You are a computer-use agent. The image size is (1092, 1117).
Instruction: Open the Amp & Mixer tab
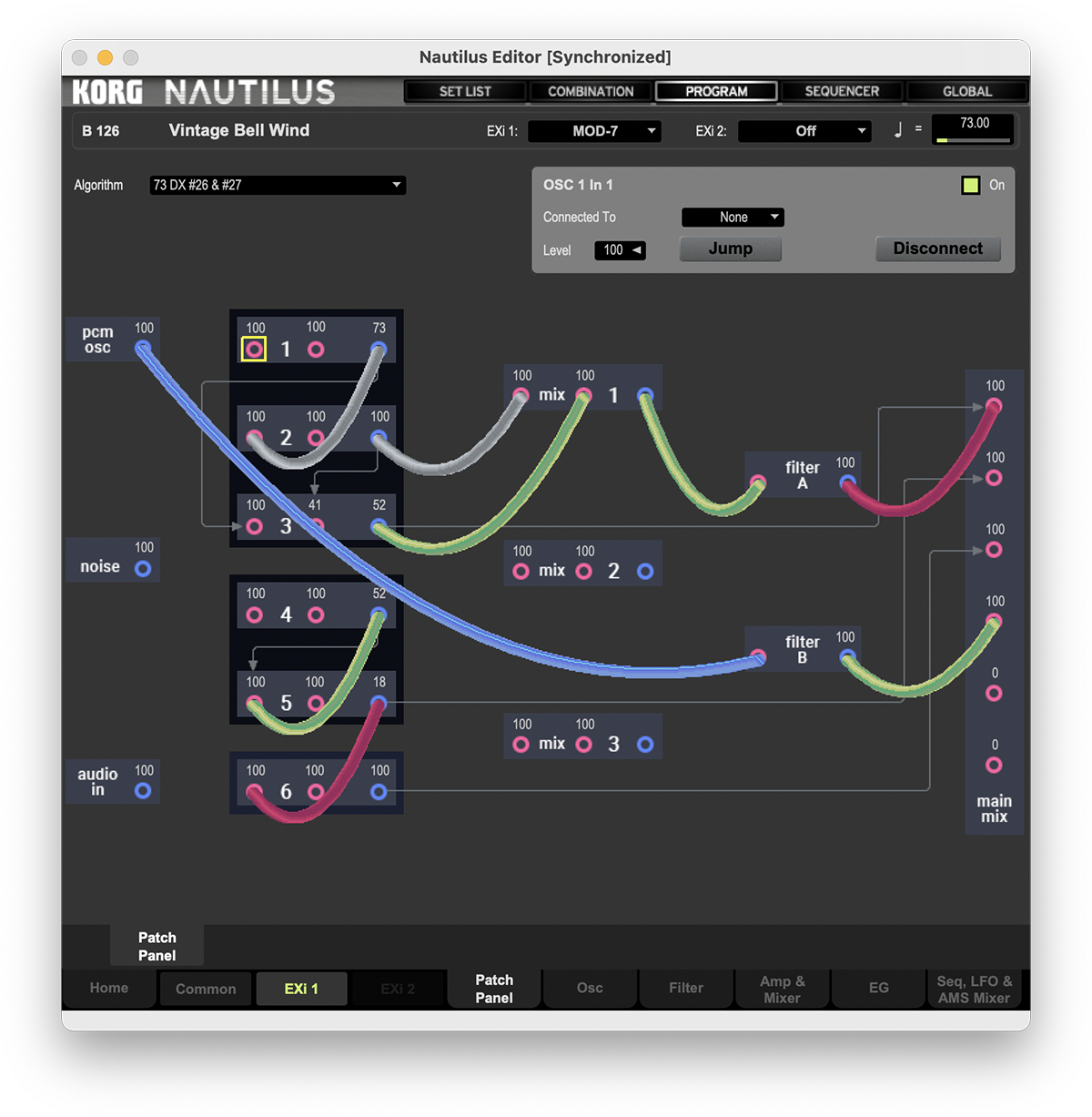click(x=783, y=989)
